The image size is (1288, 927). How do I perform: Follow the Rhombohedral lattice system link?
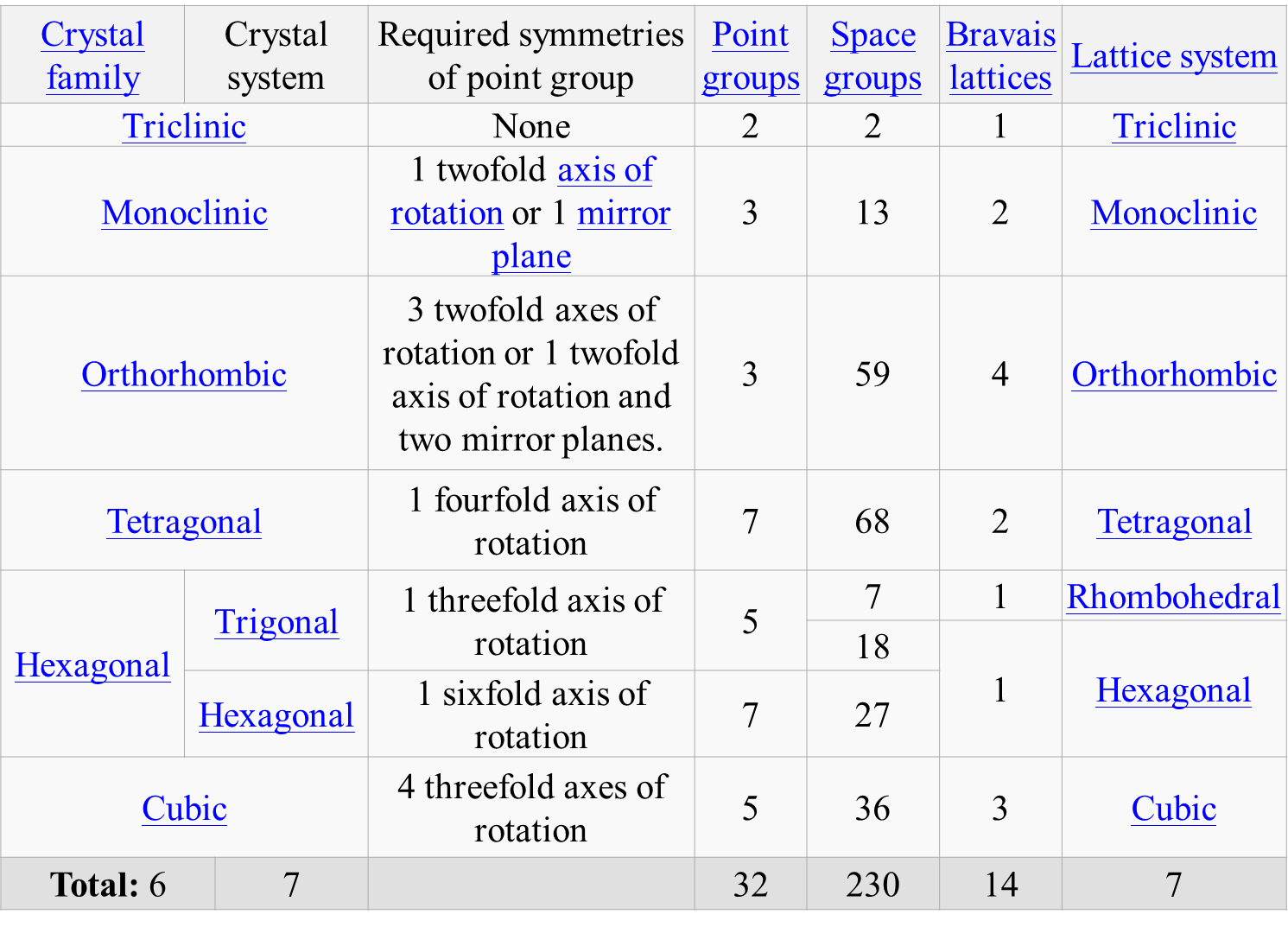pos(1173,597)
